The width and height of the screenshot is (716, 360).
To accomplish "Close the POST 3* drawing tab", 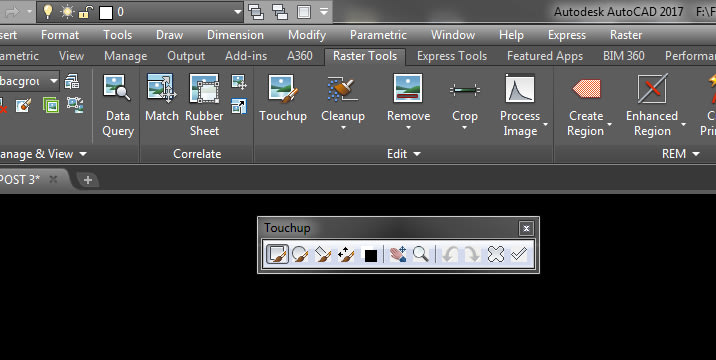I will point(53,179).
